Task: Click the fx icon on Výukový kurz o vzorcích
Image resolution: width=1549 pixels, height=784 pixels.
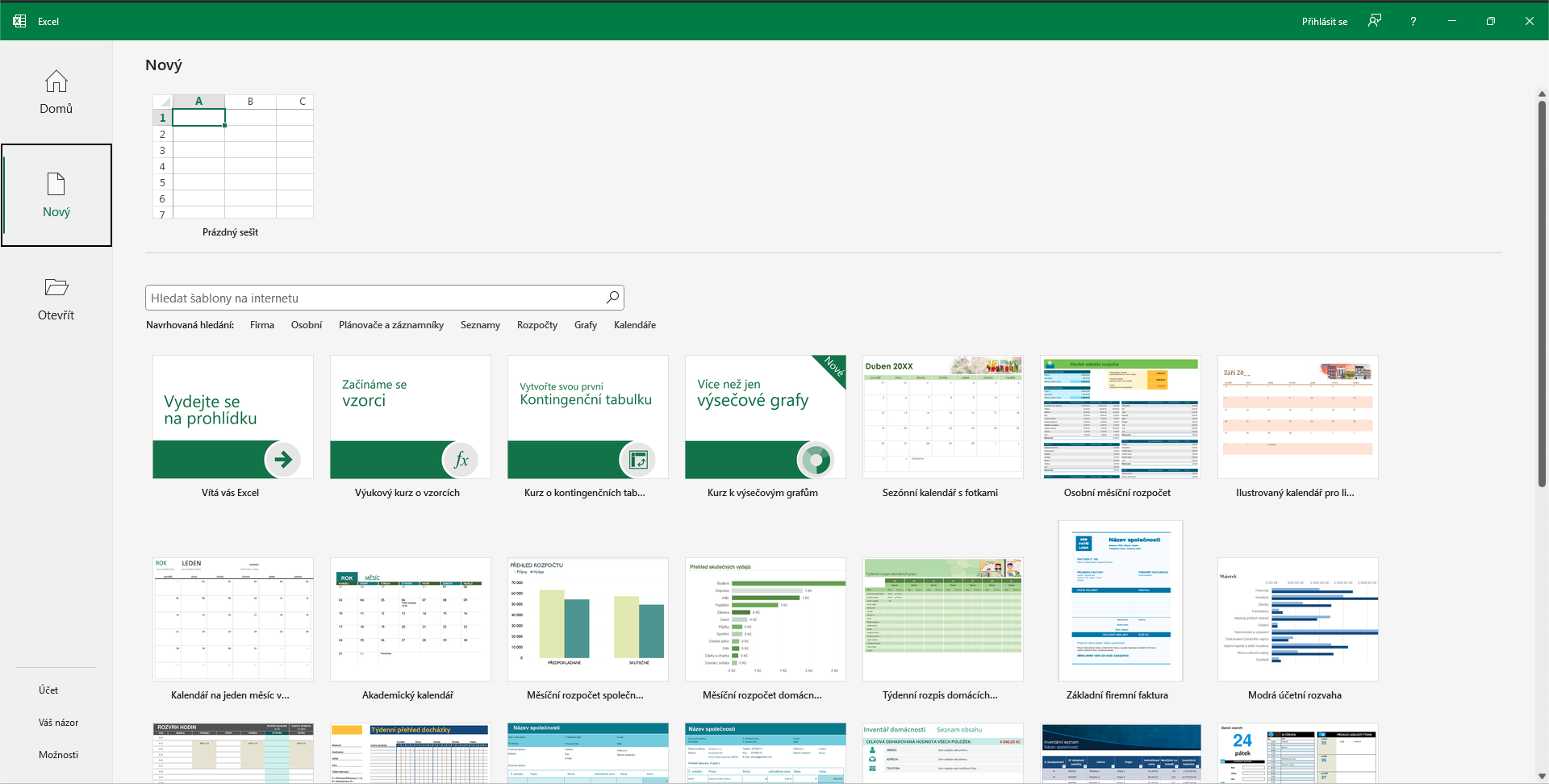Action: [461, 460]
